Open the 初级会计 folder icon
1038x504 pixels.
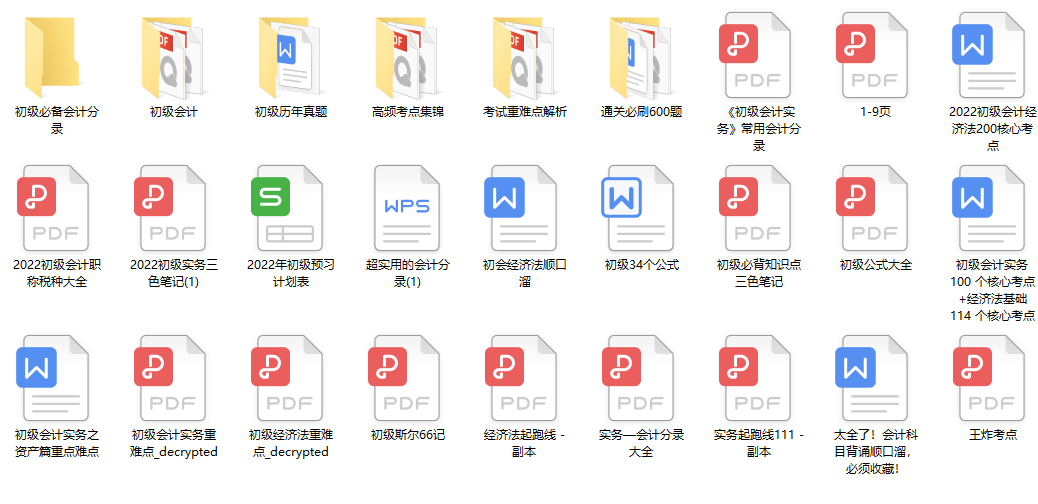173,57
